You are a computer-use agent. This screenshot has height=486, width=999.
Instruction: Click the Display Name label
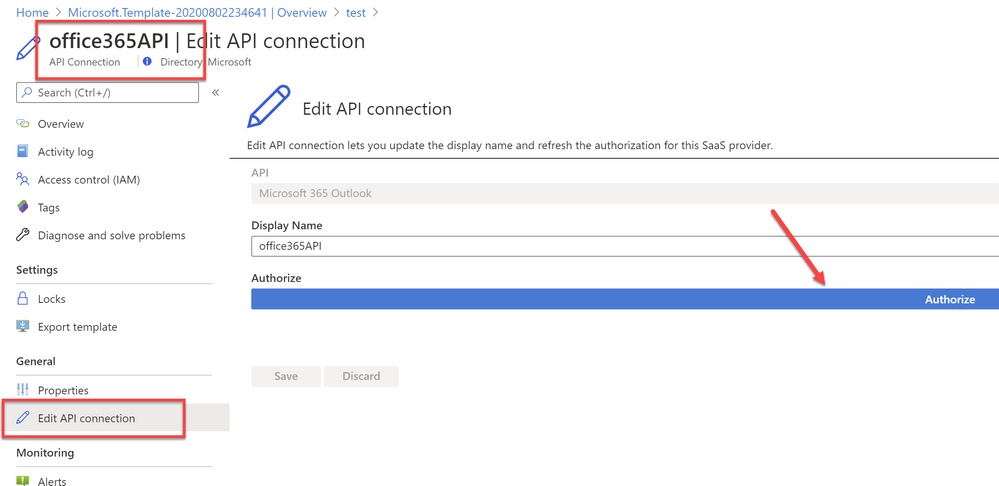287,225
